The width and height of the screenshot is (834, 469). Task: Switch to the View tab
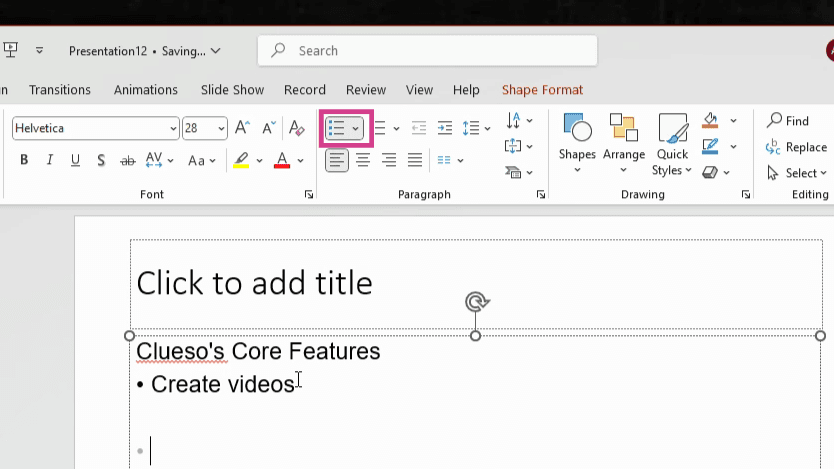pos(420,90)
